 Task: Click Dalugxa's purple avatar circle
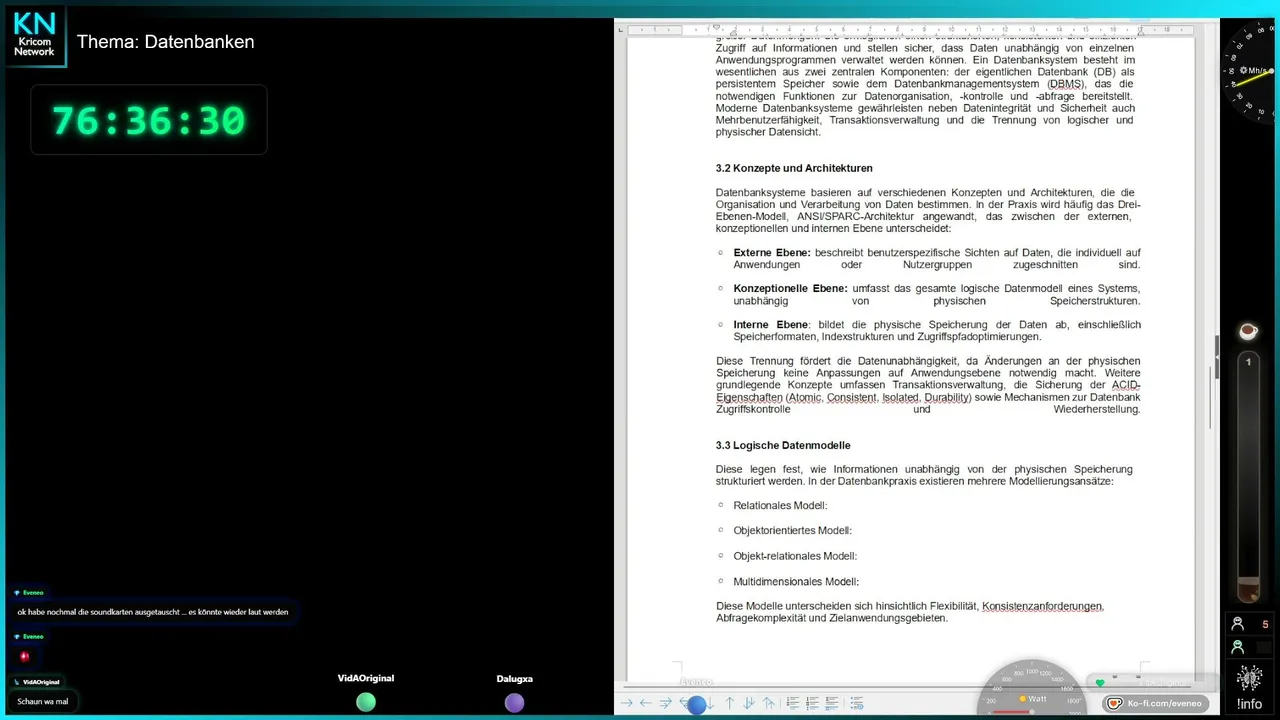click(x=514, y=702)
